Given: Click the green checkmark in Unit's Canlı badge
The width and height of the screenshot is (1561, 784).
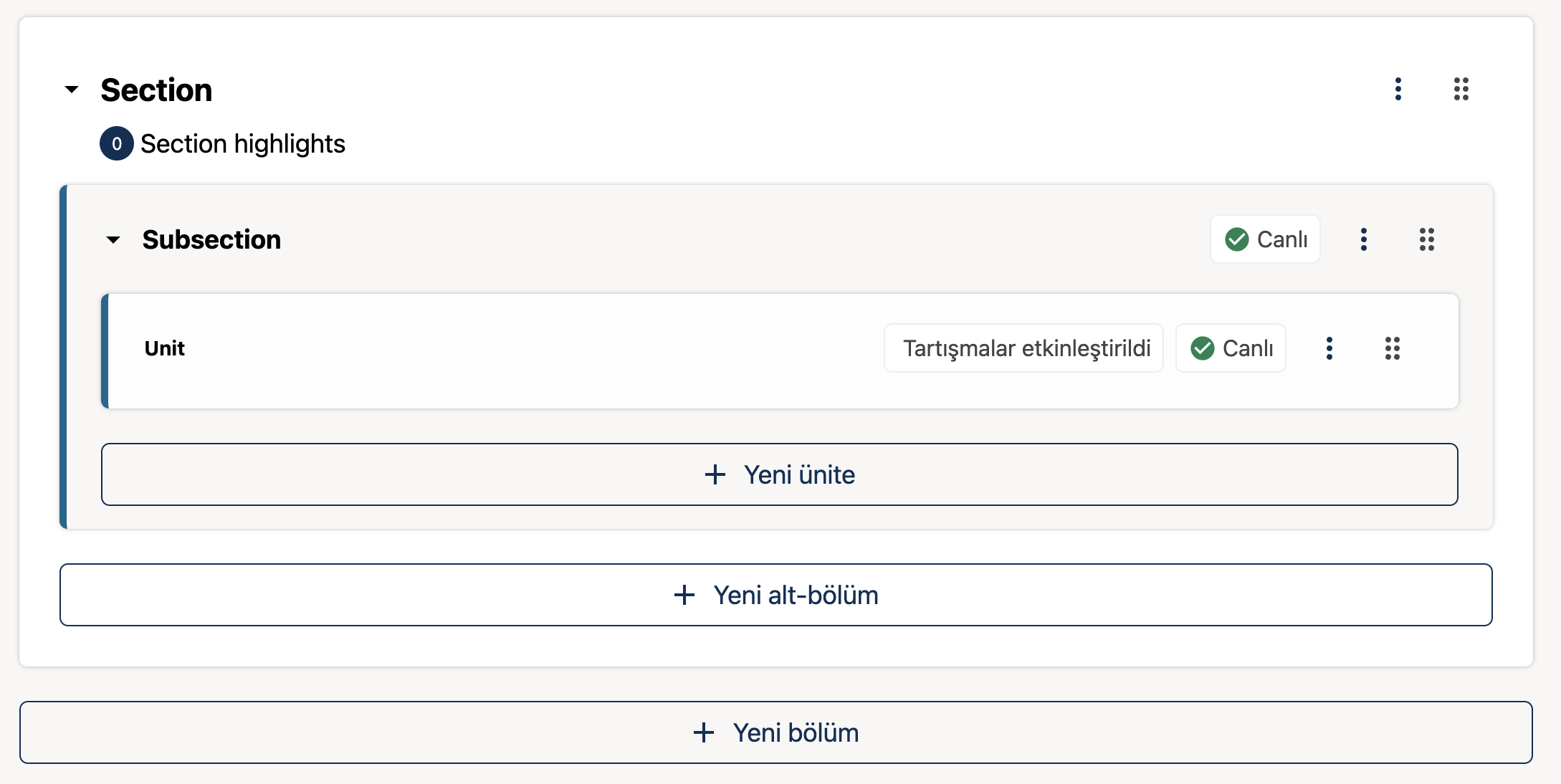Looking at the screenshot, I should point(1202,348).
